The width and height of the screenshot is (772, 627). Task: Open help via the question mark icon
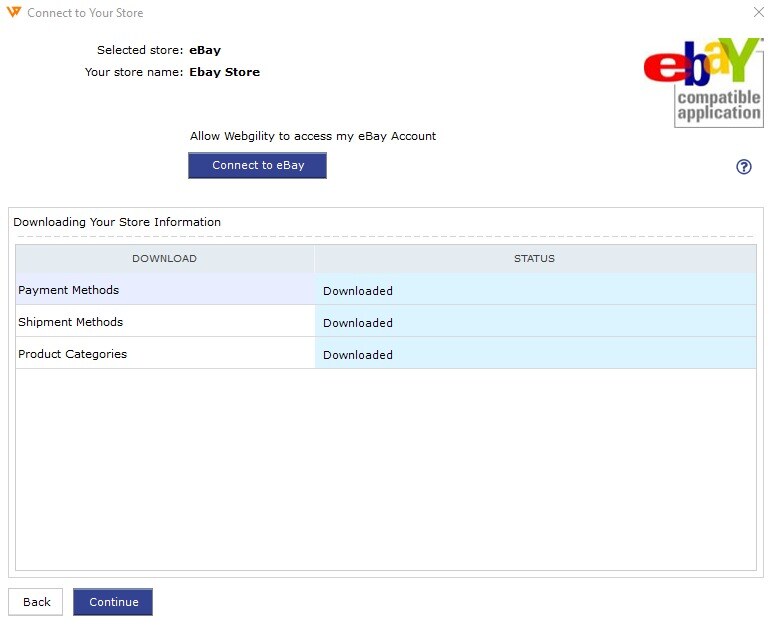(743, 167)
